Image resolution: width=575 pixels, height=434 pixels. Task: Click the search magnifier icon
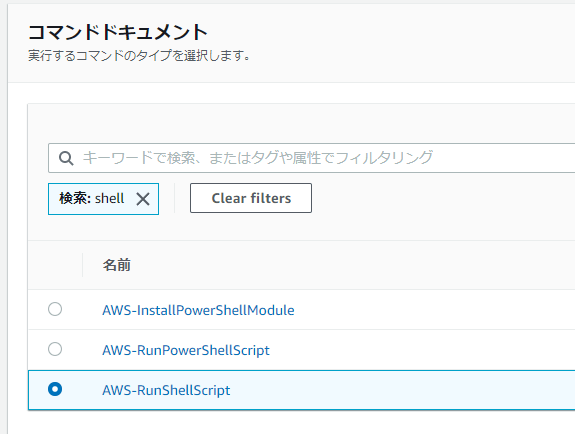point(66,158)
